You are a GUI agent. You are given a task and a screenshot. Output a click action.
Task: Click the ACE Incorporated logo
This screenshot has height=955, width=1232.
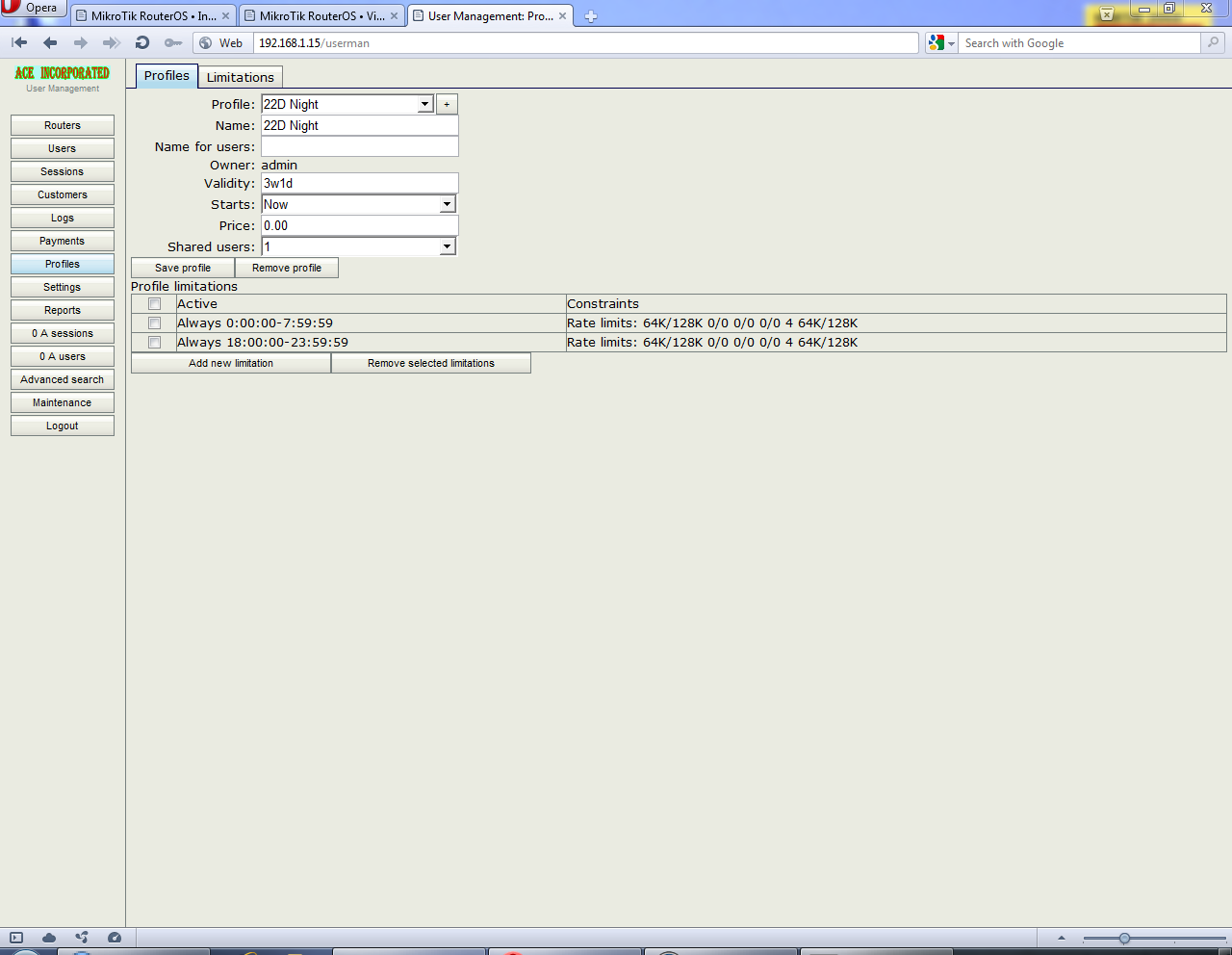tap(63, 73)
